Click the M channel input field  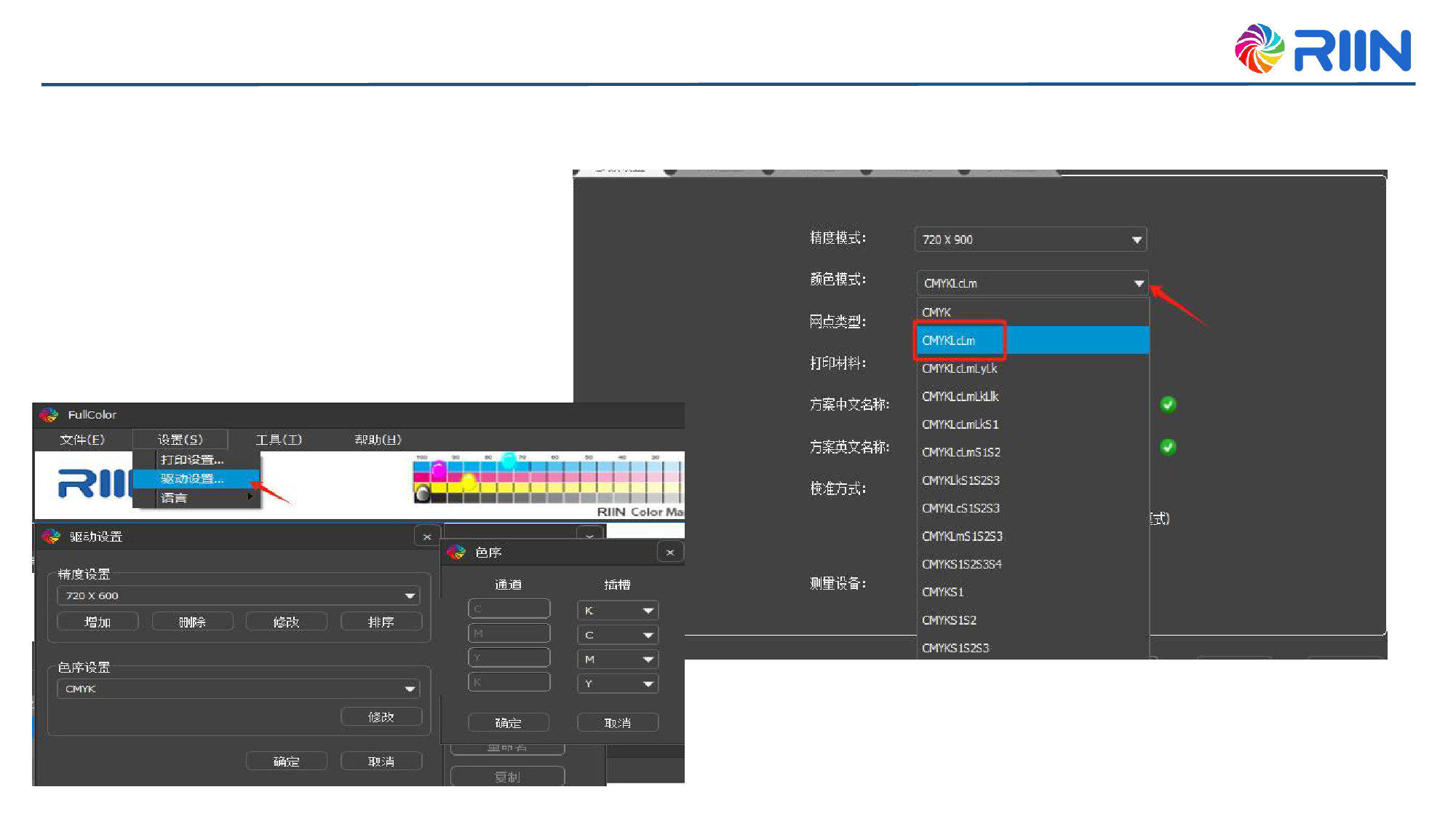coord(509,633)
